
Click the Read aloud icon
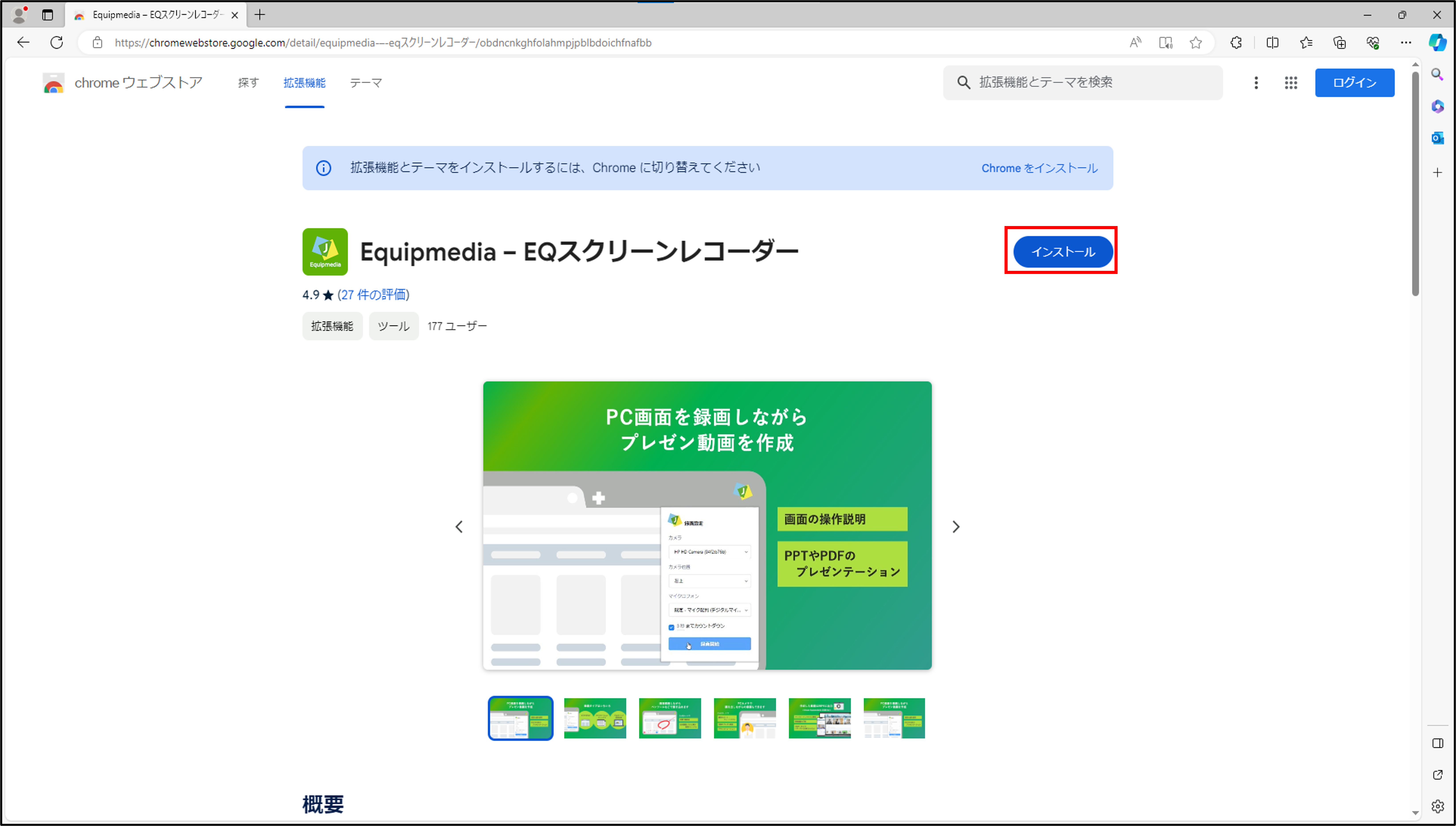[x=1135, y=43]
